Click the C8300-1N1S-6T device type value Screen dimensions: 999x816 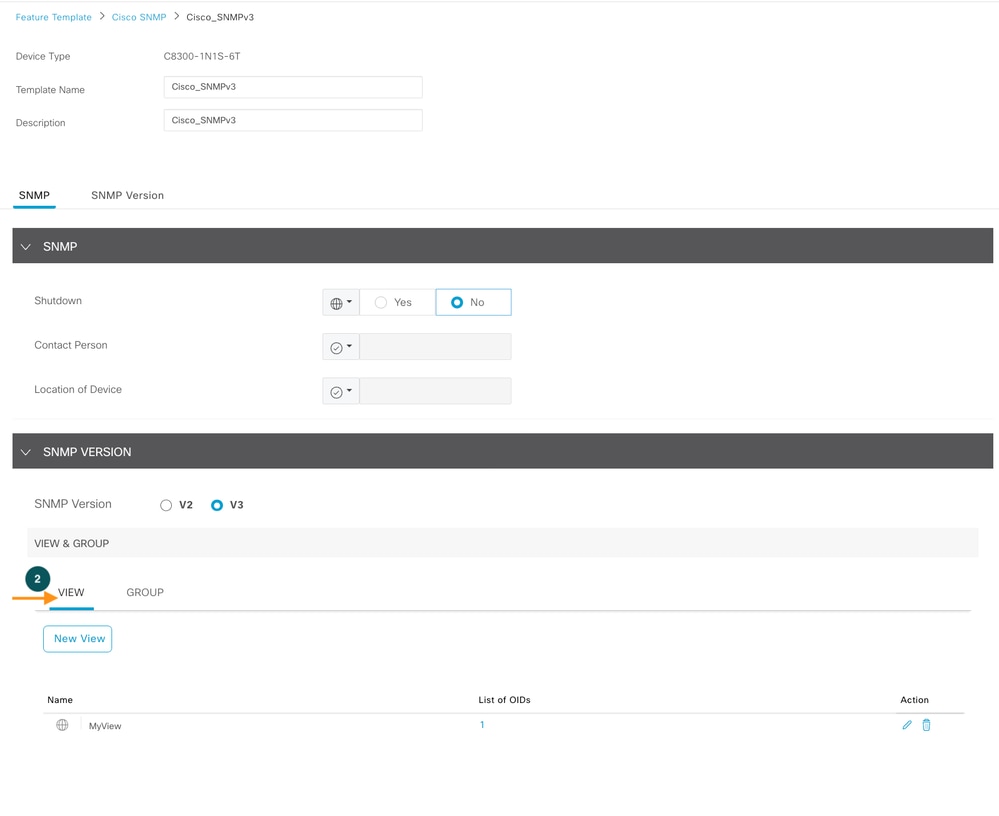[x=202, y=56]
